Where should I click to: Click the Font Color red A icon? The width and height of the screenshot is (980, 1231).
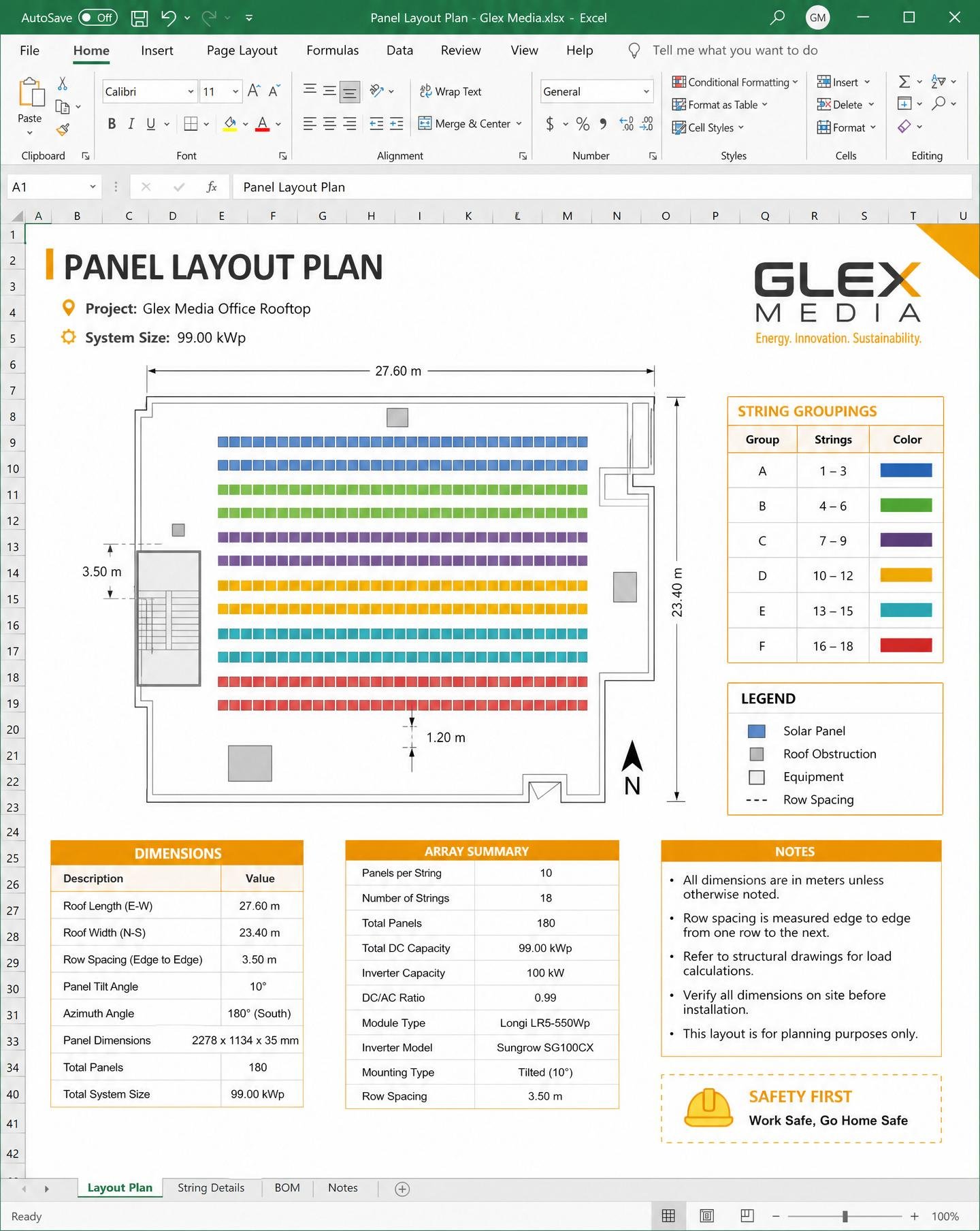[x=262, y=124]
